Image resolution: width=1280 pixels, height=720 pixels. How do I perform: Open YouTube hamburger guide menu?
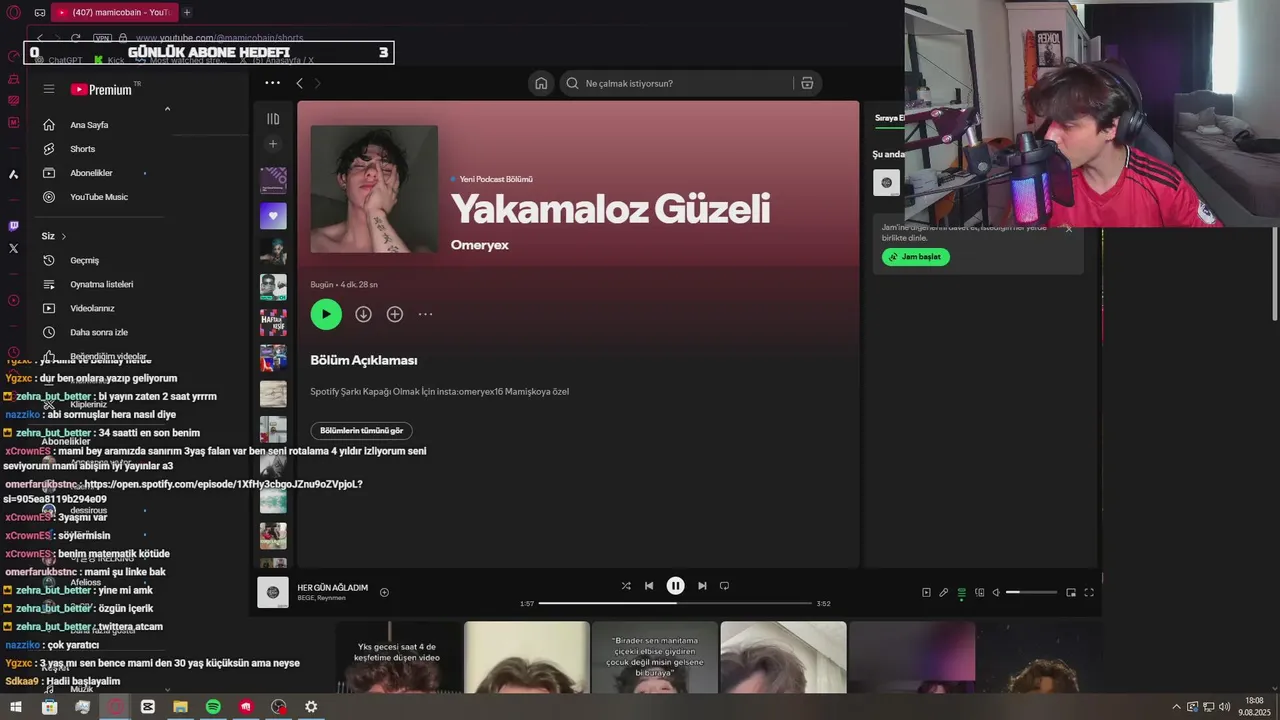[48, 89]
